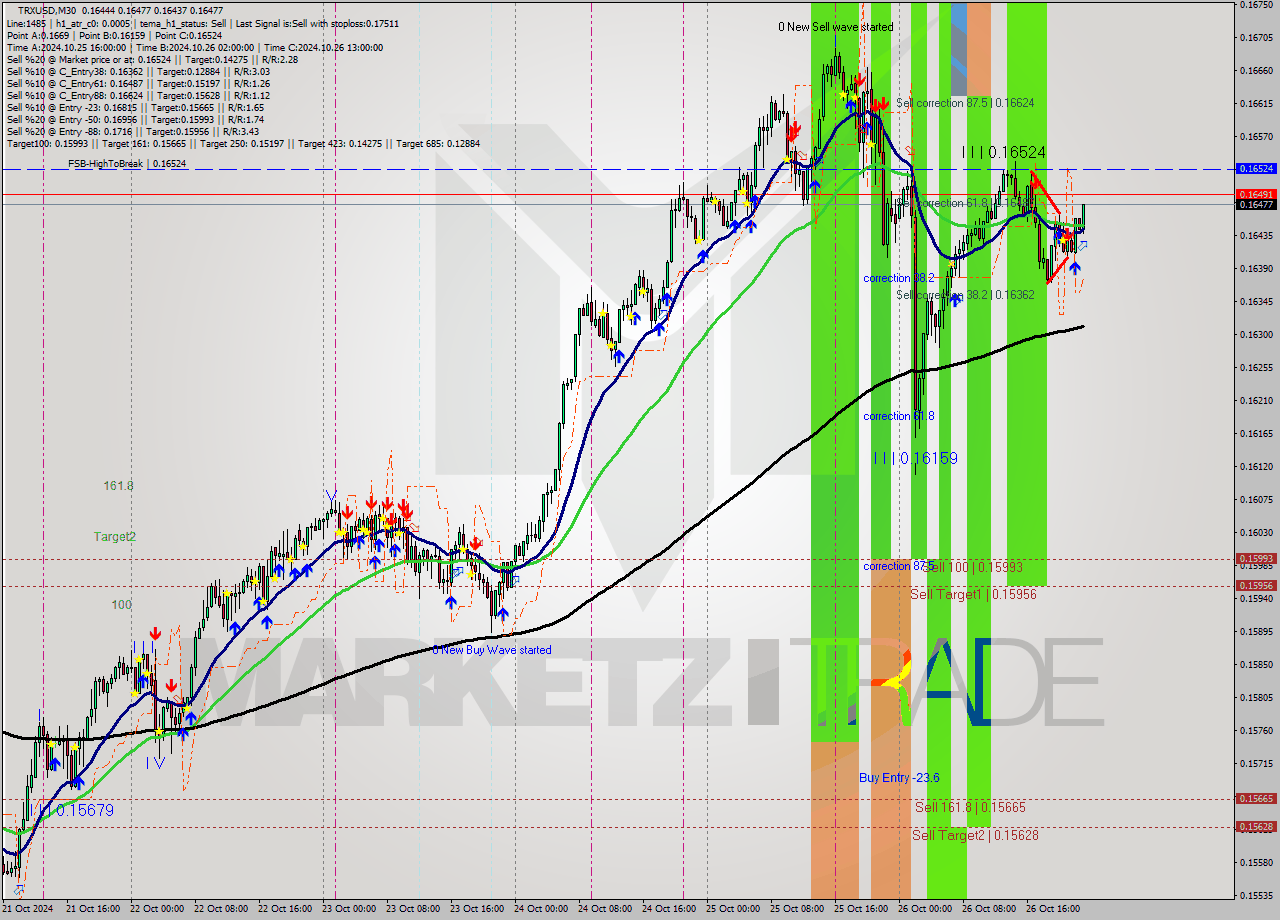Click '23 Oct 08:00' on time axis
This screenshot has width=1280, height=920.
click(x=413, y=909)
